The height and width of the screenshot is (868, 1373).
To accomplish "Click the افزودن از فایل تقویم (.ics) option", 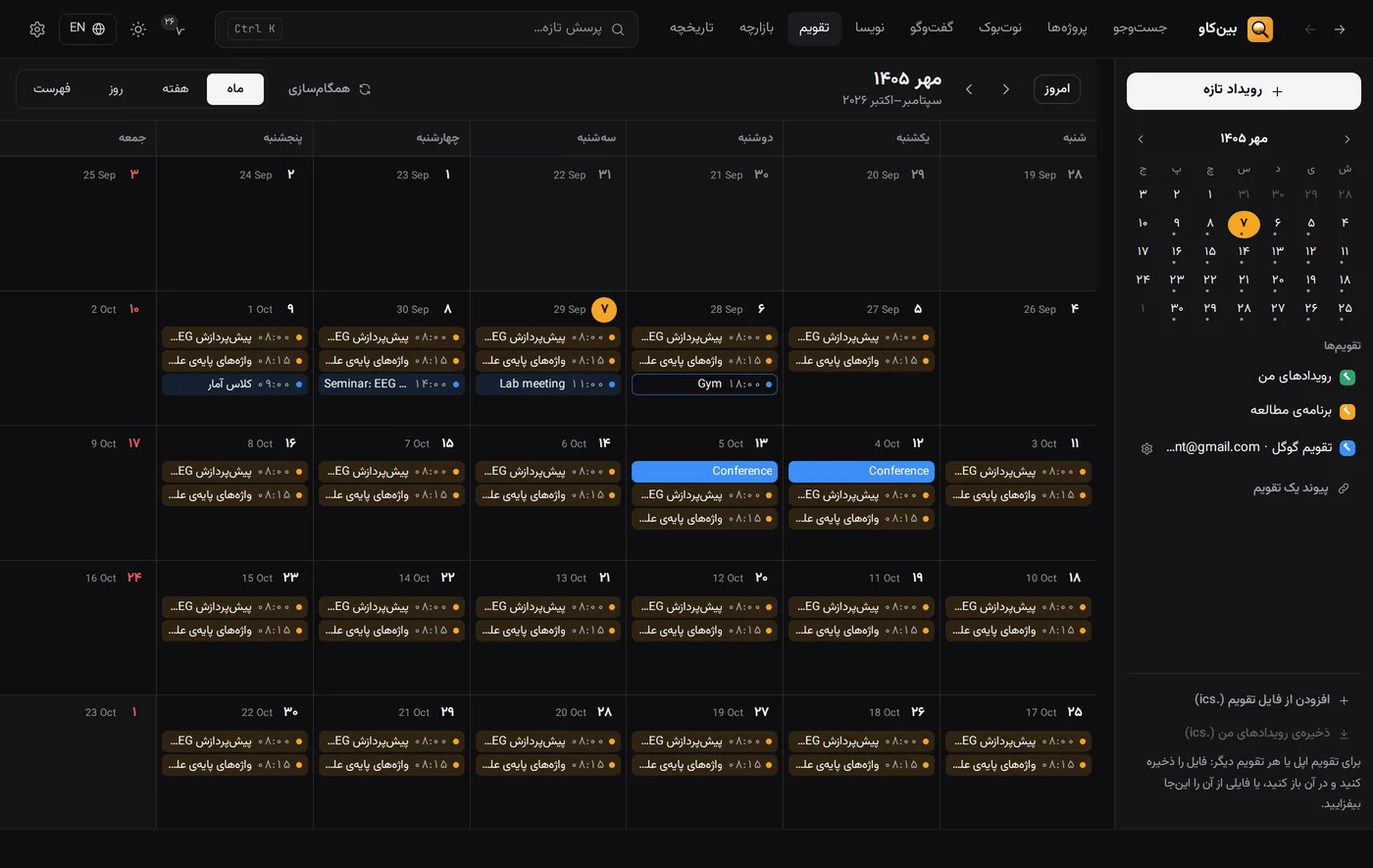I will tap(1271, 699).
